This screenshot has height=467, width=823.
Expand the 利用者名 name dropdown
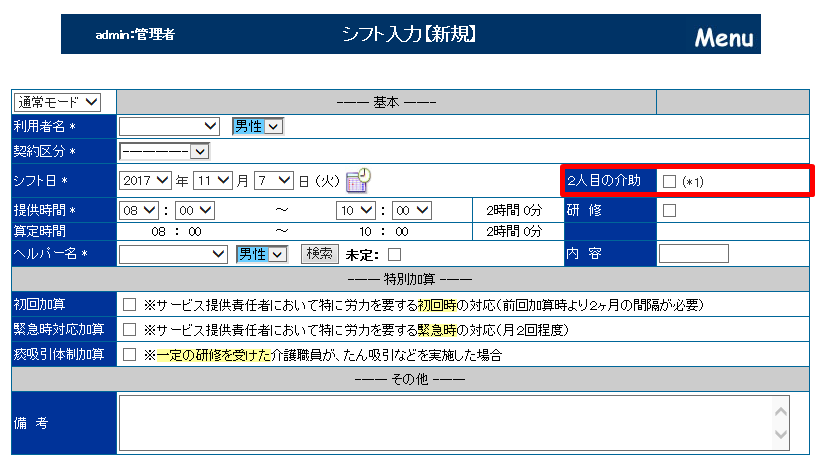click(x=169, y=126)
